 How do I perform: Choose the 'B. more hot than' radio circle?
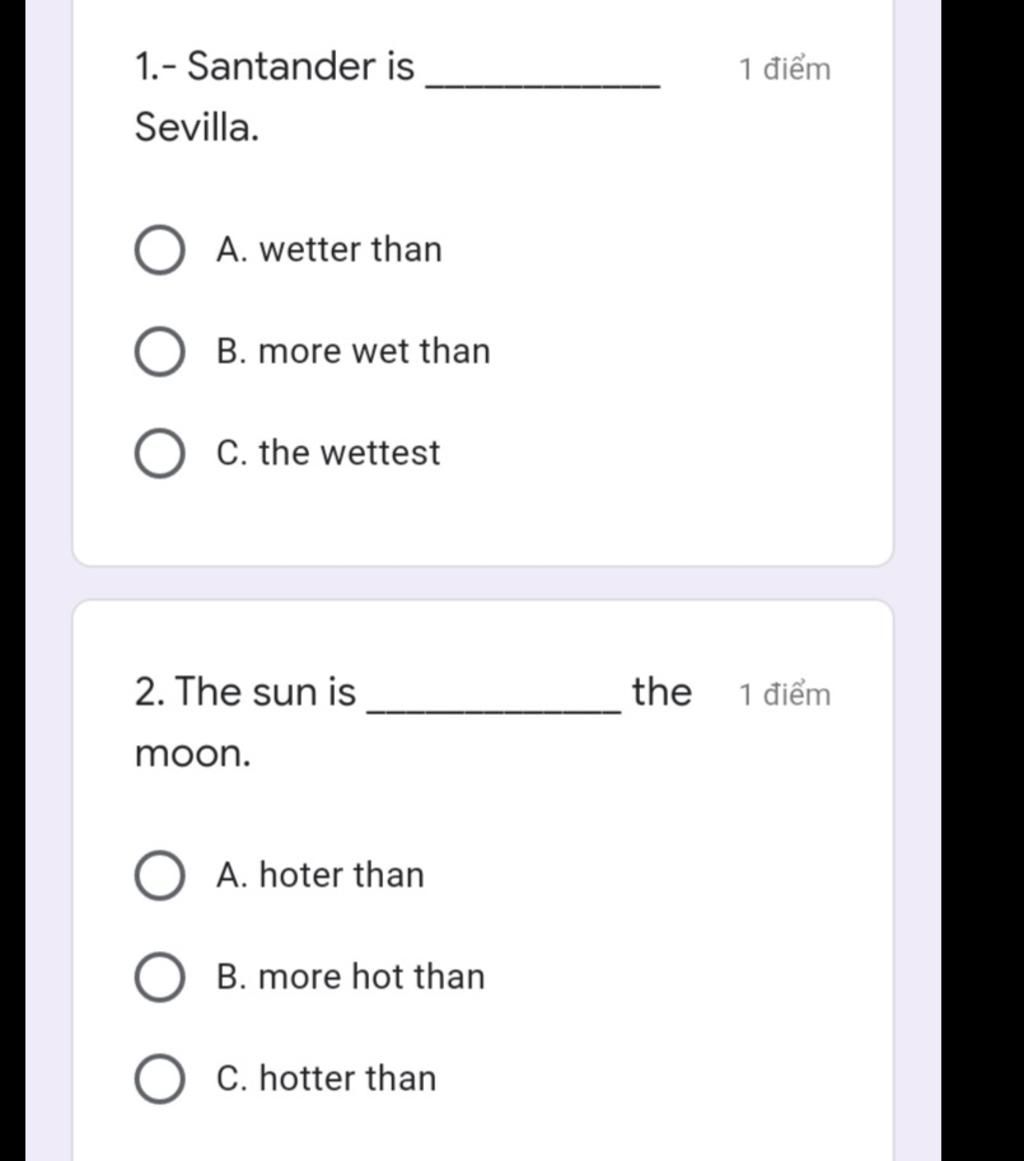[x=159, y=978]
